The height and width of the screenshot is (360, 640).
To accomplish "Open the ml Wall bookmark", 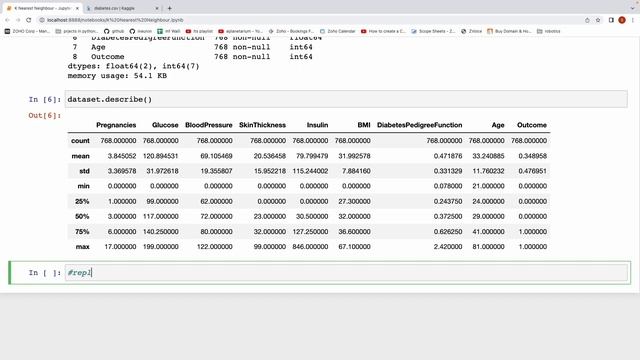I will pyautogui.click(x=169, y=31).
